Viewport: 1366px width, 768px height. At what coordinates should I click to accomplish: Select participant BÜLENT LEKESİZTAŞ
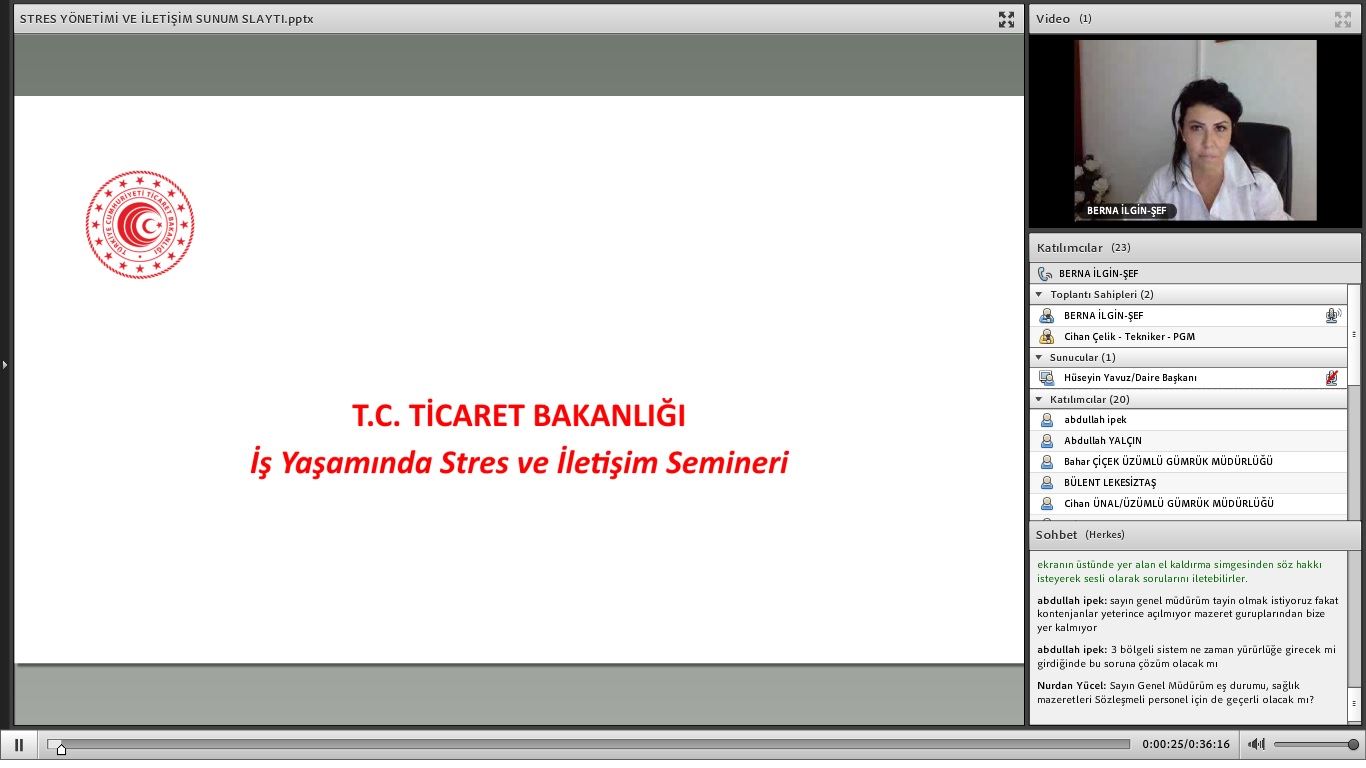[1110, 483]
